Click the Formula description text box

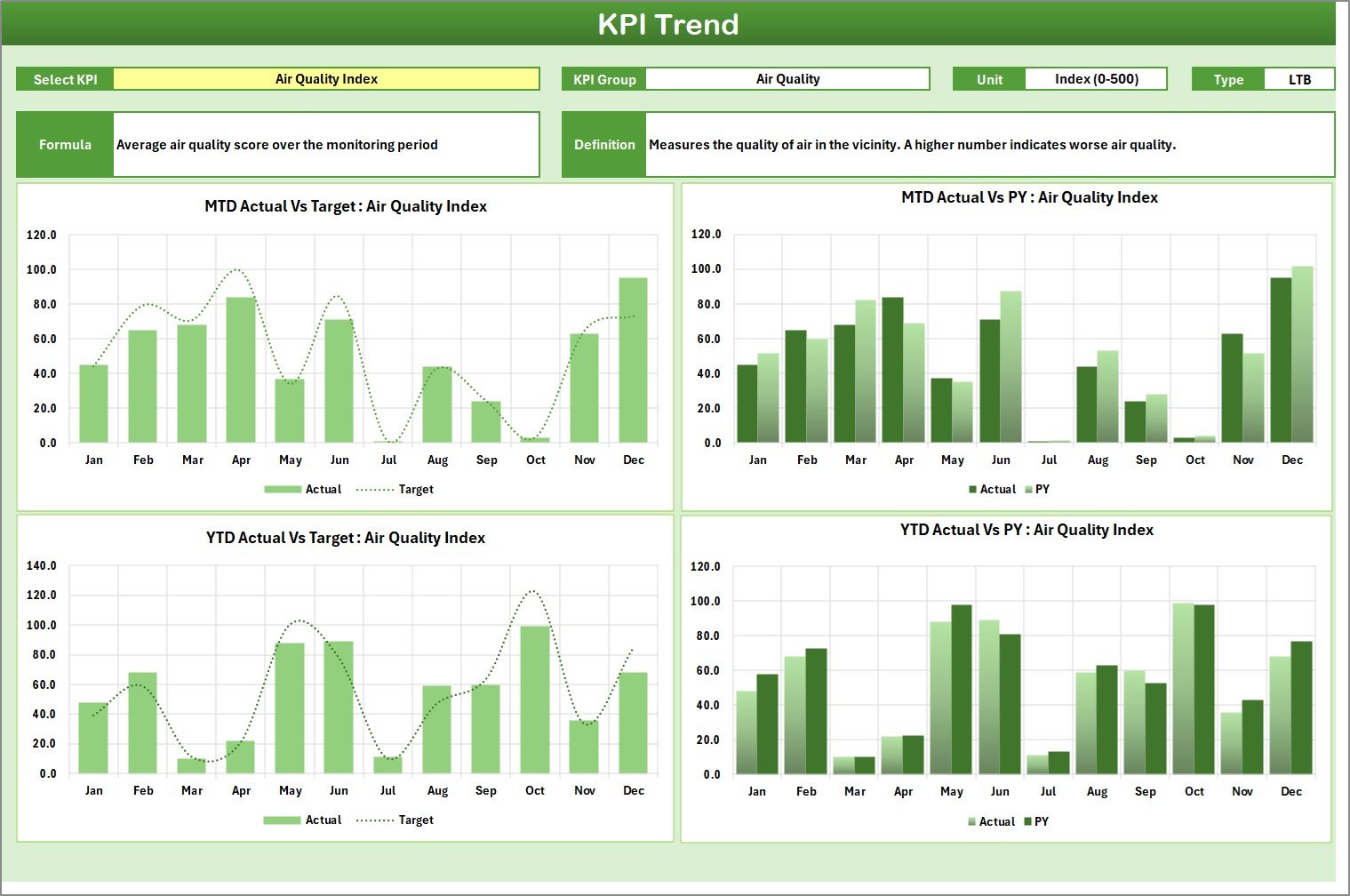click(326, 144)
